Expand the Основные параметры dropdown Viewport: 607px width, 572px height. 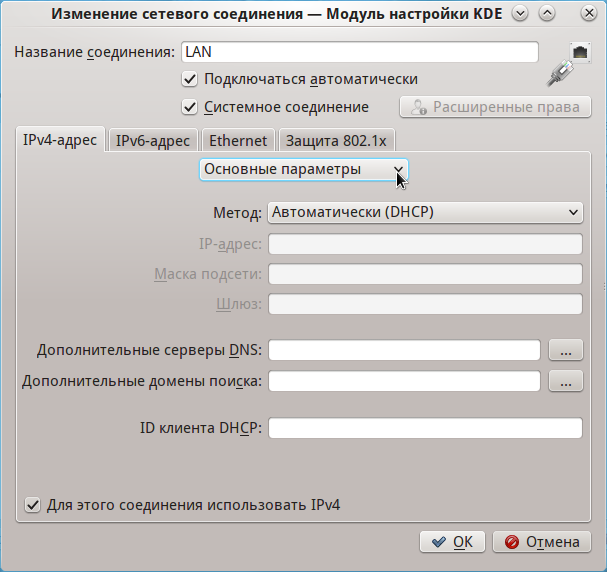click(303, 170)
